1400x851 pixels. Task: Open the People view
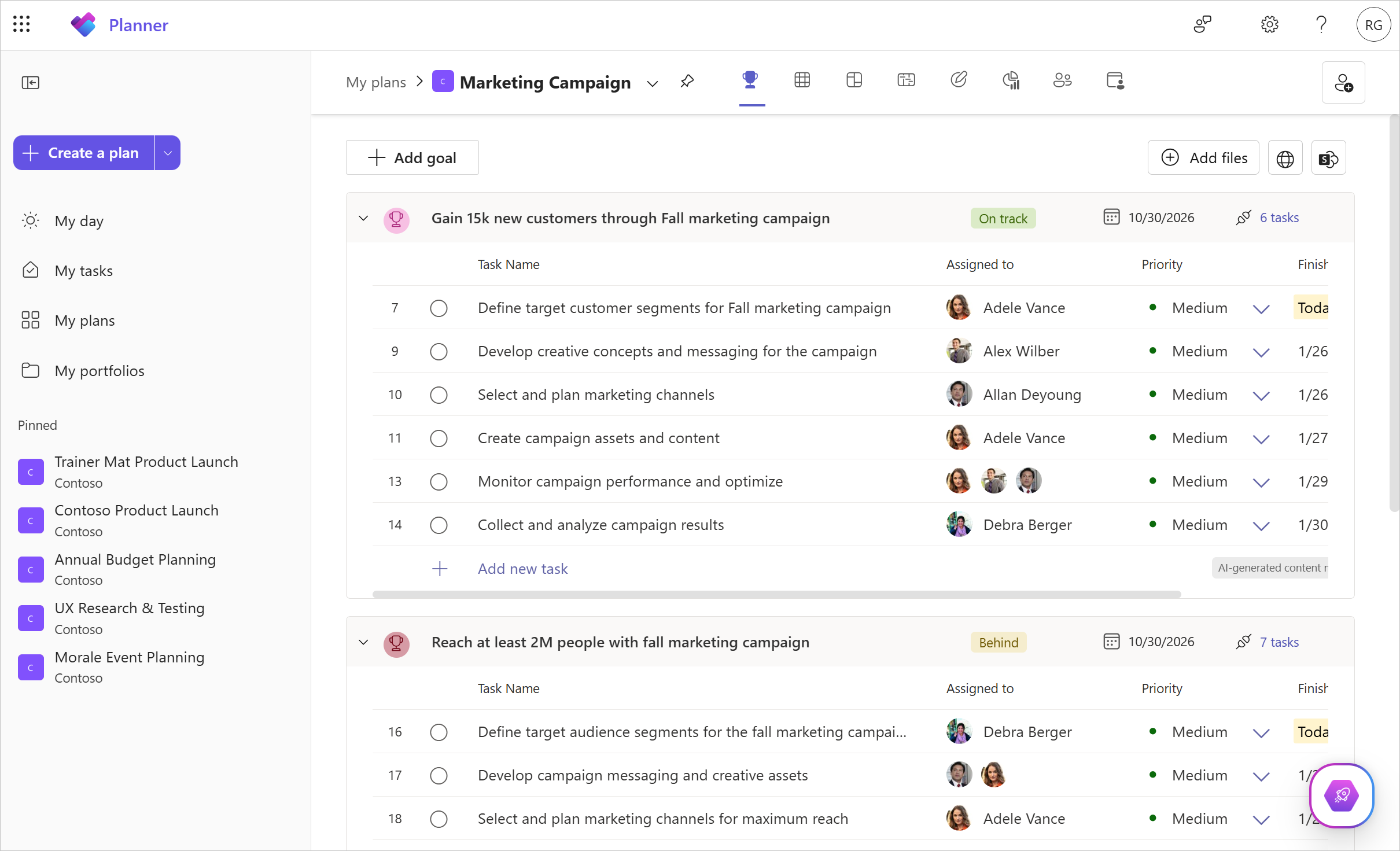(x=1063, y=80)
